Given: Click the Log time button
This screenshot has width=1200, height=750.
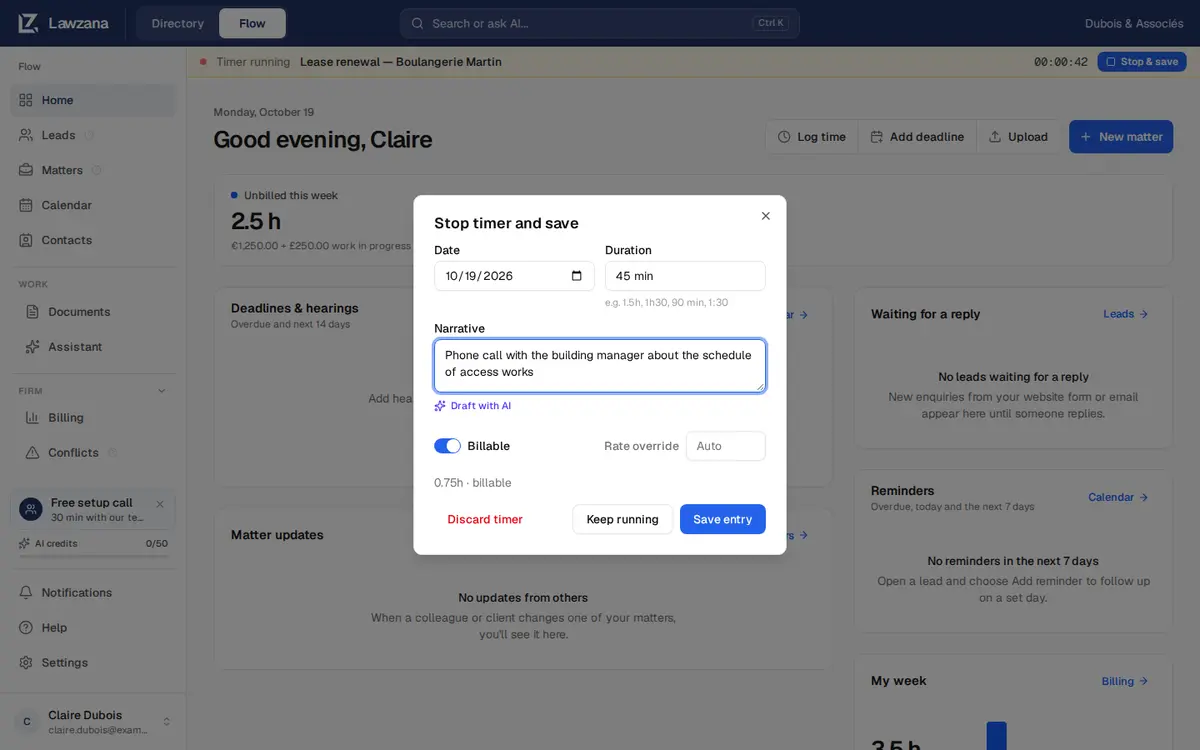Looking at the screenshot, I should [812, 137].
